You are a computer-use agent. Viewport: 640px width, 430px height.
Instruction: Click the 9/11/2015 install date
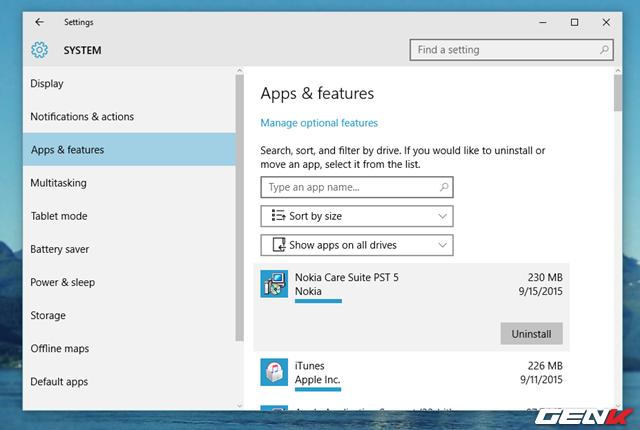[541, 379]
